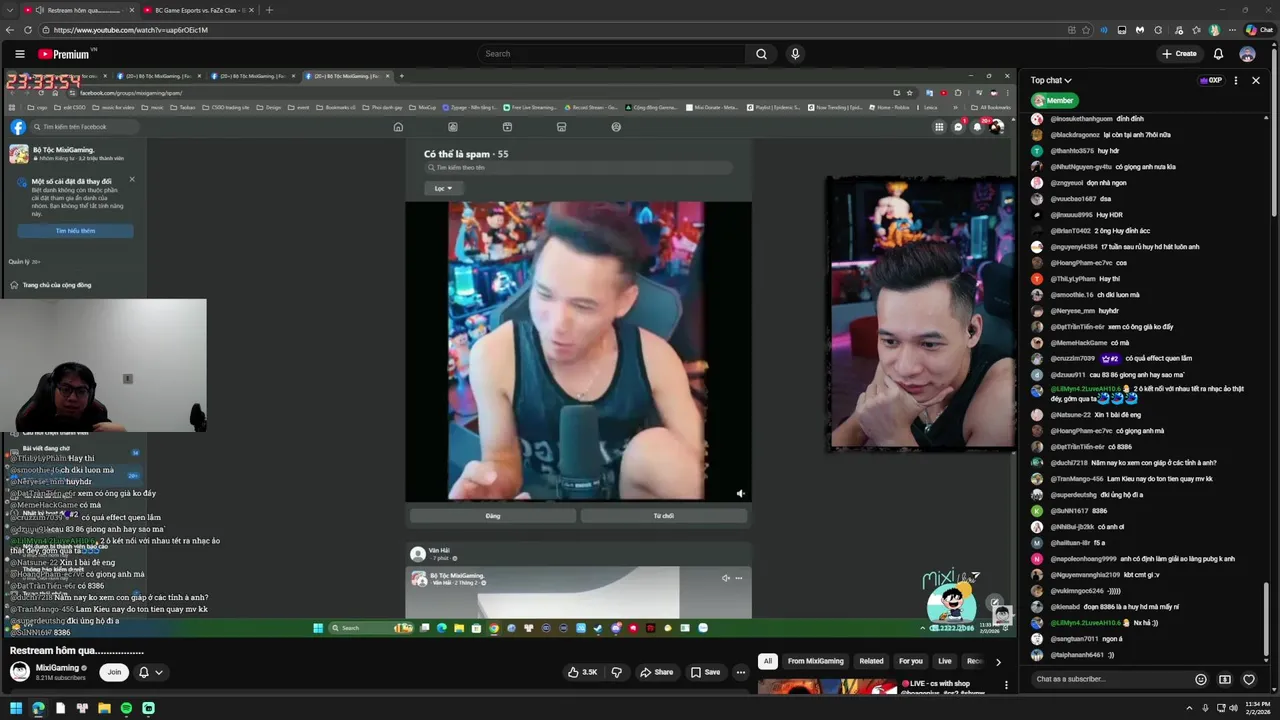Save the video to a playlist
The width and height of the screenshot is (1280, 720).
pyautogui.click(x=705, y=672)
